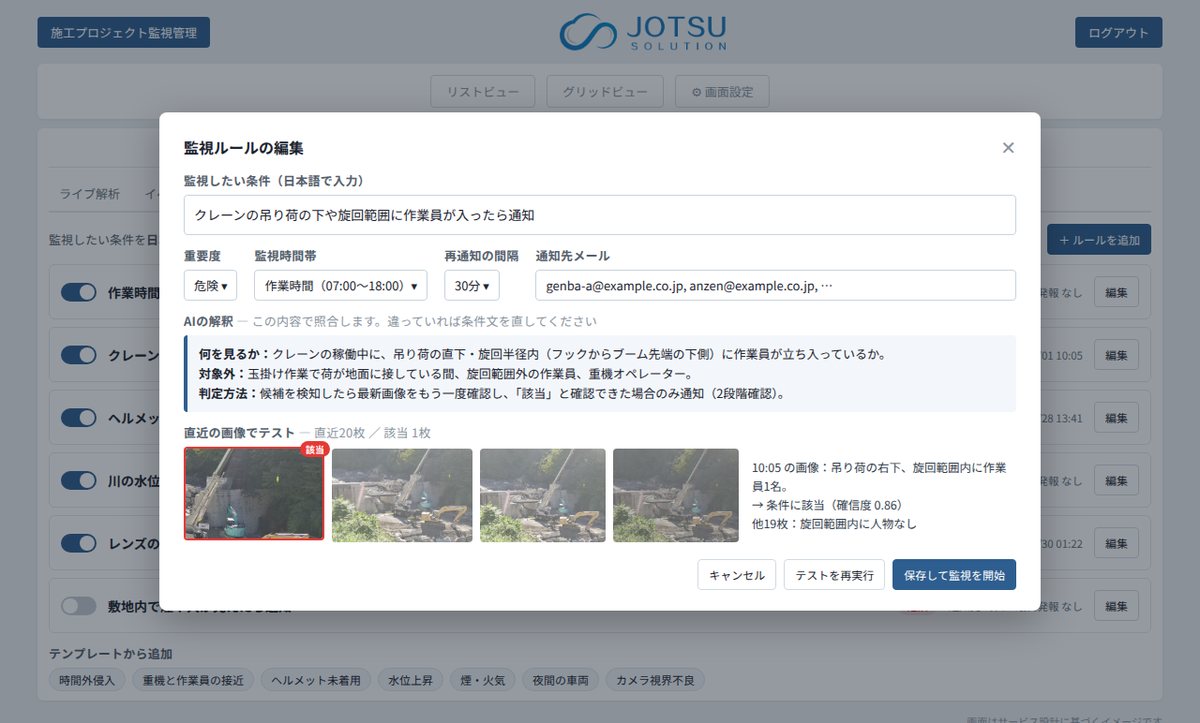Toggle the 川の水位 rule switch
1200x723 pixels.
pyautogui.click(x=79, y=480)
